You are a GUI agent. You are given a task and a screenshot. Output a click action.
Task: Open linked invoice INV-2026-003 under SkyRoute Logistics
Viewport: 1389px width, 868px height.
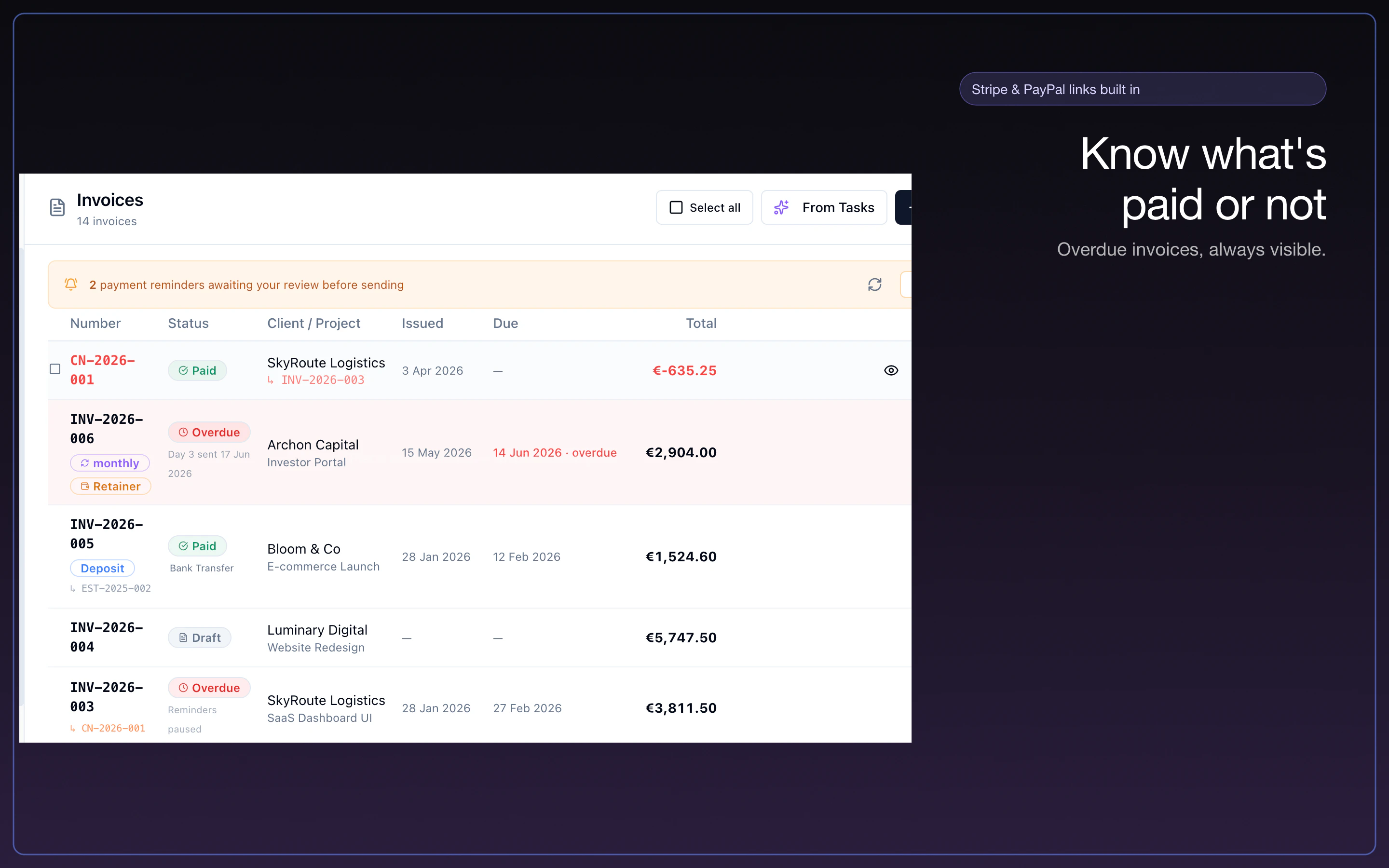[x=323, y=380]
